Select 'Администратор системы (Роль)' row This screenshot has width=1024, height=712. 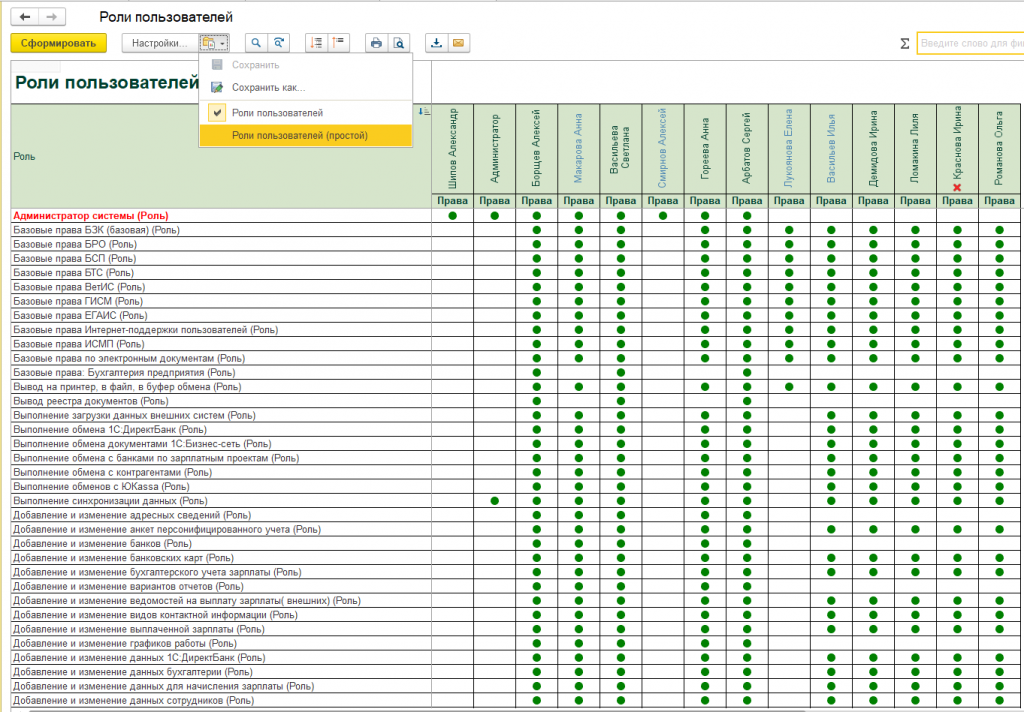(90, 215)
